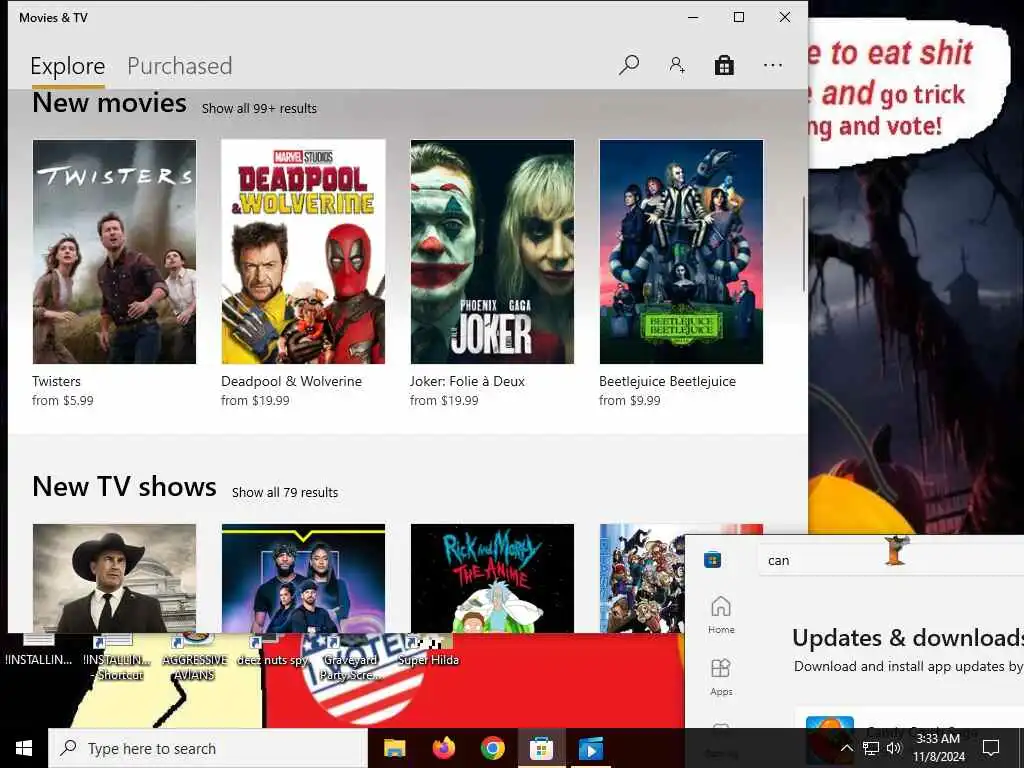The height and width of the screenshot is (768, 1024).
Task: Go to Home in Microsoft Store sidebar
Action: click(x=721, y=615)
